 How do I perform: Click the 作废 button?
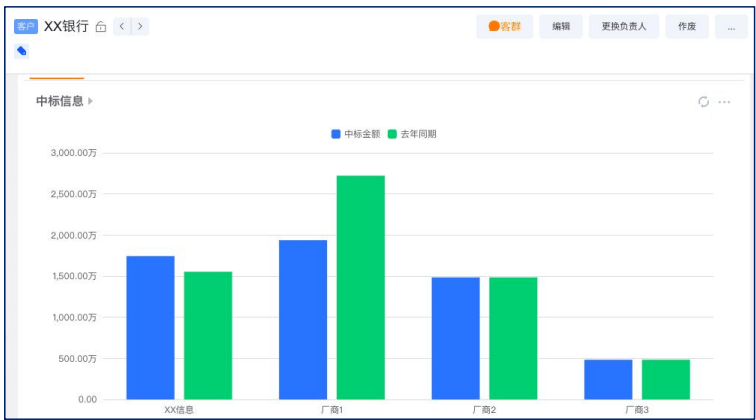click(687, 27)
